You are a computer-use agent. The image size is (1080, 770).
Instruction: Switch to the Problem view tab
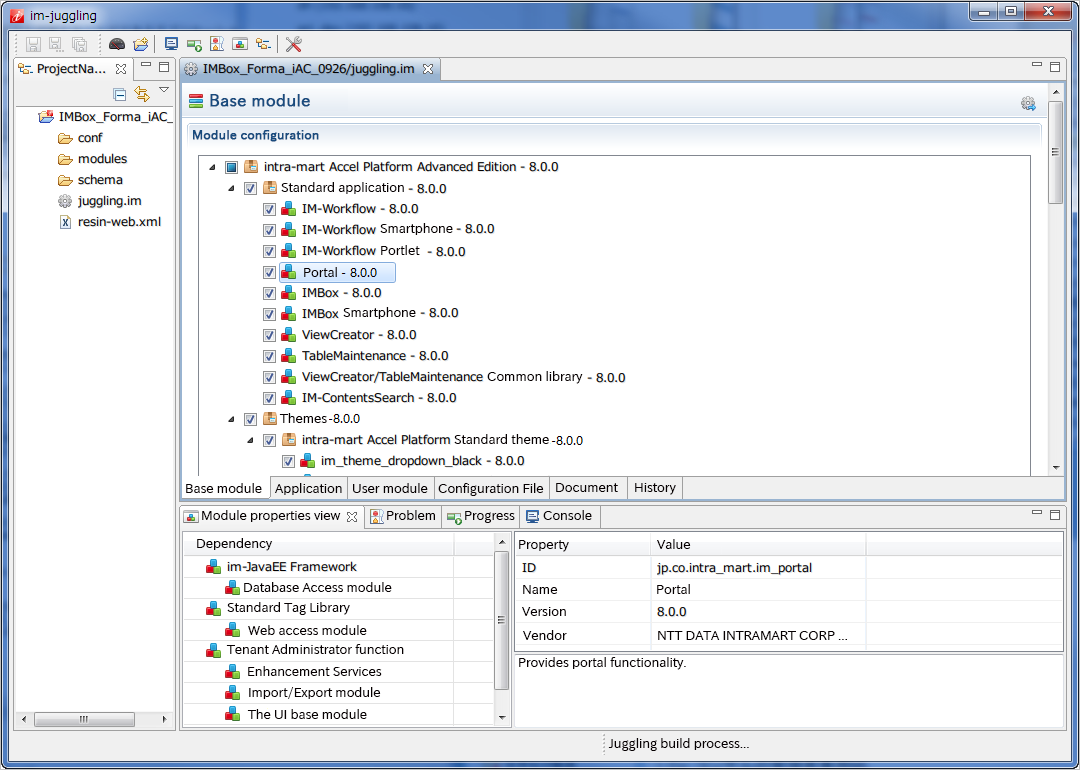(x=403, y=516)
